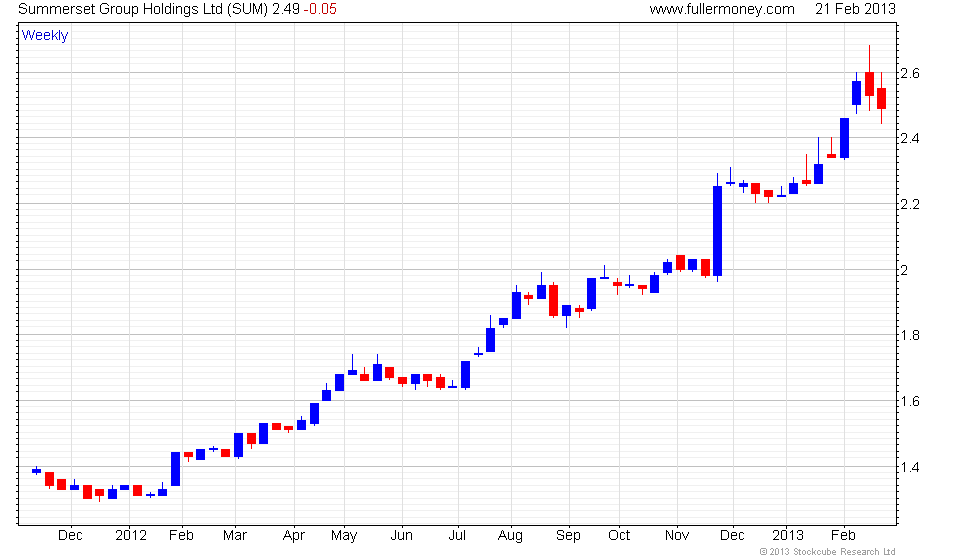Image resolution: width=980 pixels, height=560 pixels.
Task: Click the '2.4' price axis label
Action: pos(910,138)
